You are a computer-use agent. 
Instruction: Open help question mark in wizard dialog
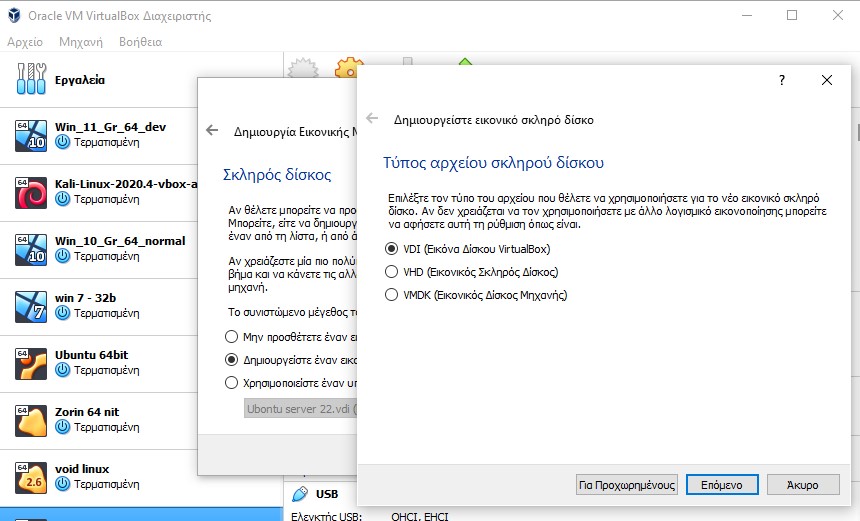782,80
